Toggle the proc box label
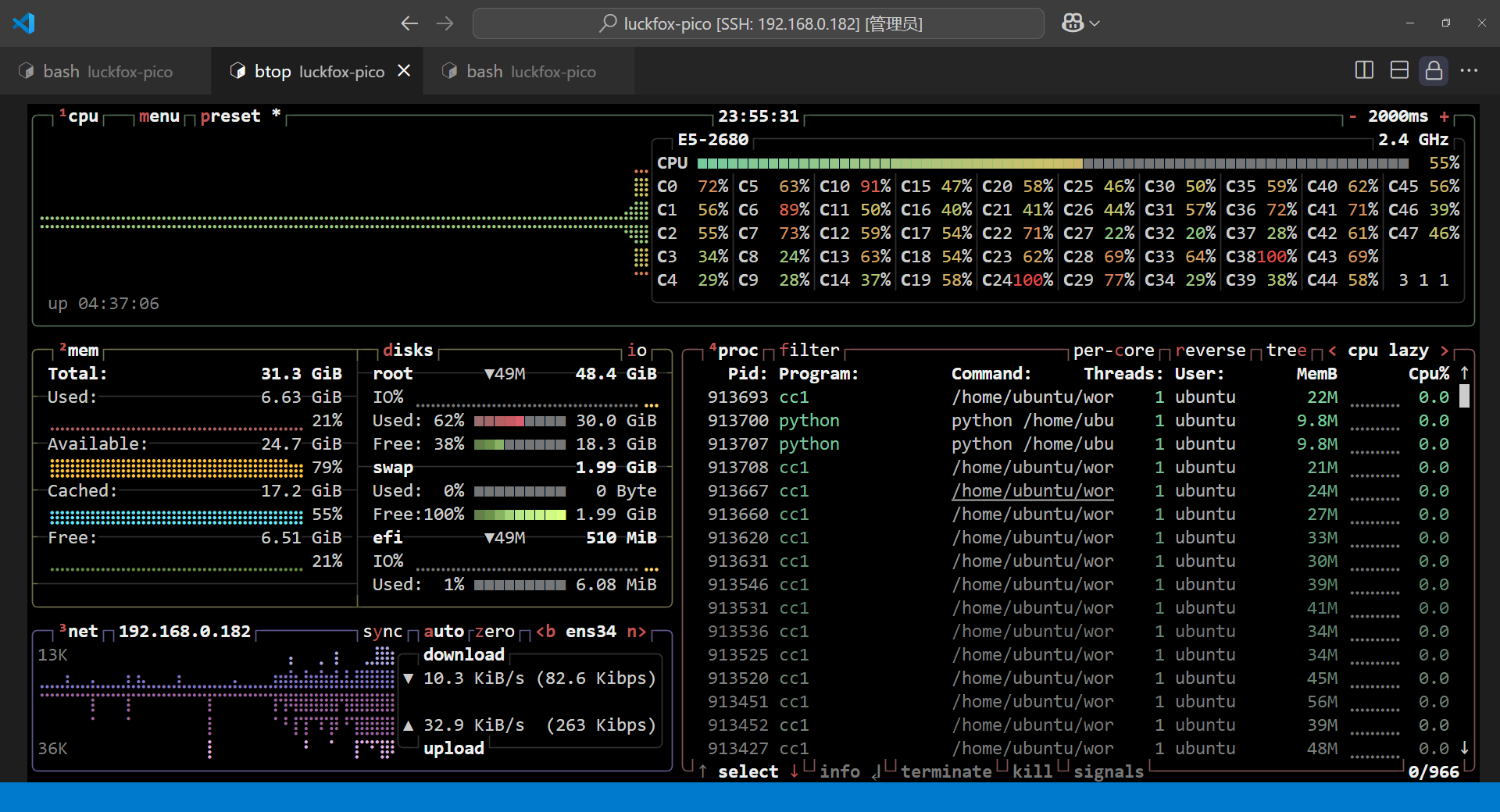This screenshot has width=1500, height=812. coord(734,351)
